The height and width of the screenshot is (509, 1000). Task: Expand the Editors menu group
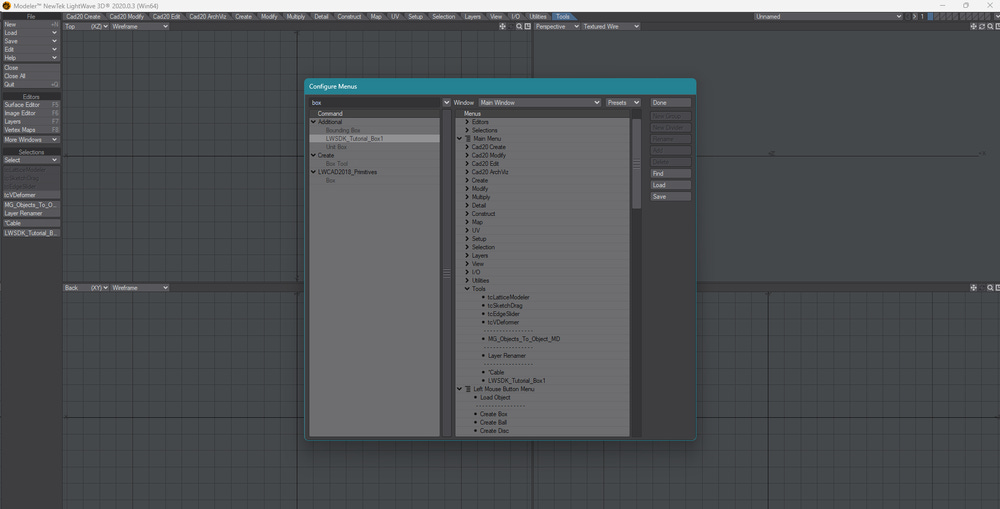[467, 122]
